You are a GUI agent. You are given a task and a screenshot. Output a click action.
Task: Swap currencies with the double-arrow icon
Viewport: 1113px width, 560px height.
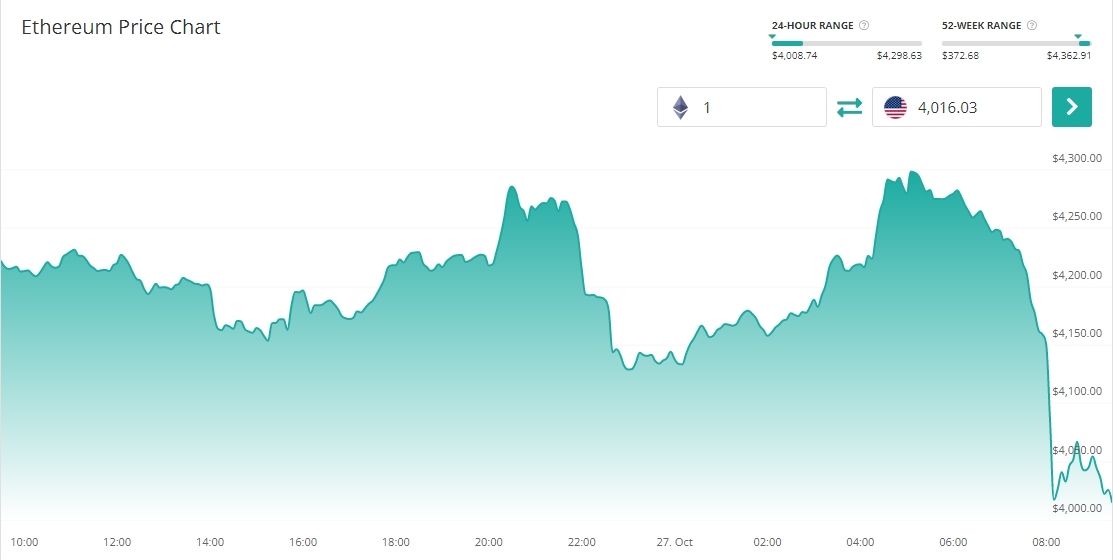pos(849,107)
